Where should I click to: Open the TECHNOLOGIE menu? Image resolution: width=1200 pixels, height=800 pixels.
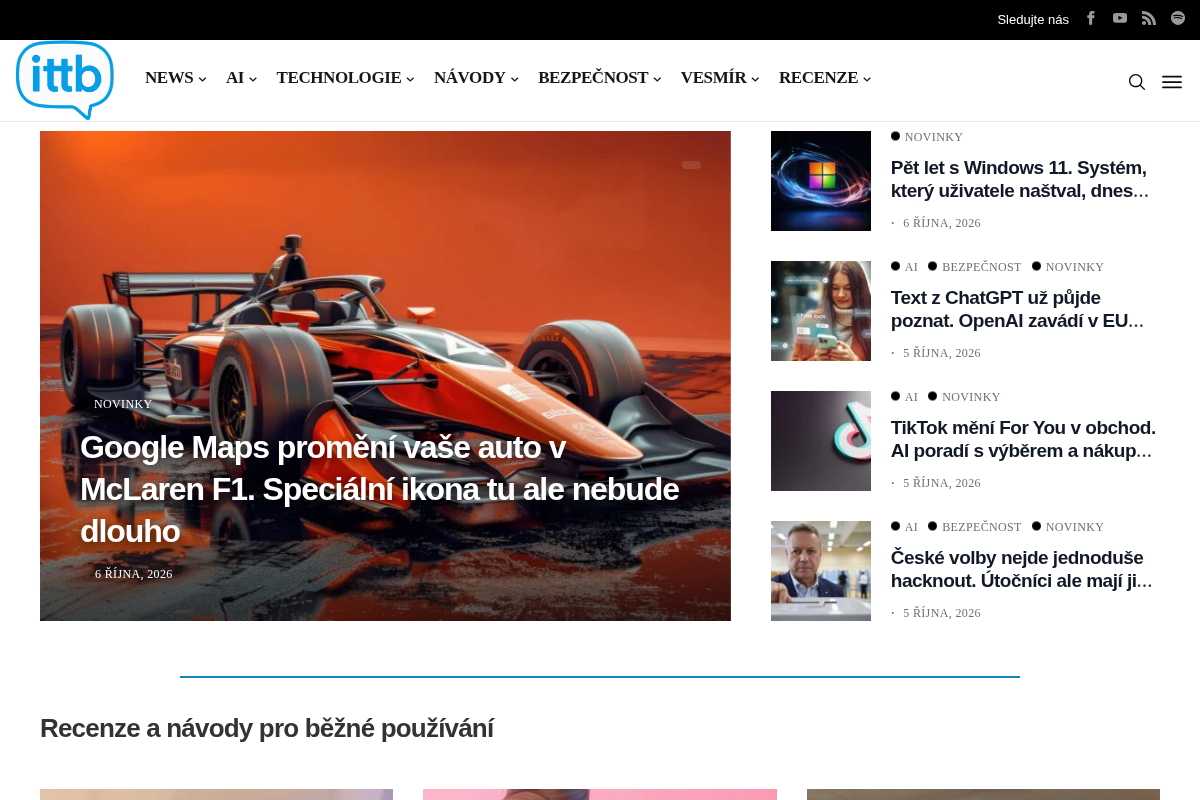[x=339, y=78]
